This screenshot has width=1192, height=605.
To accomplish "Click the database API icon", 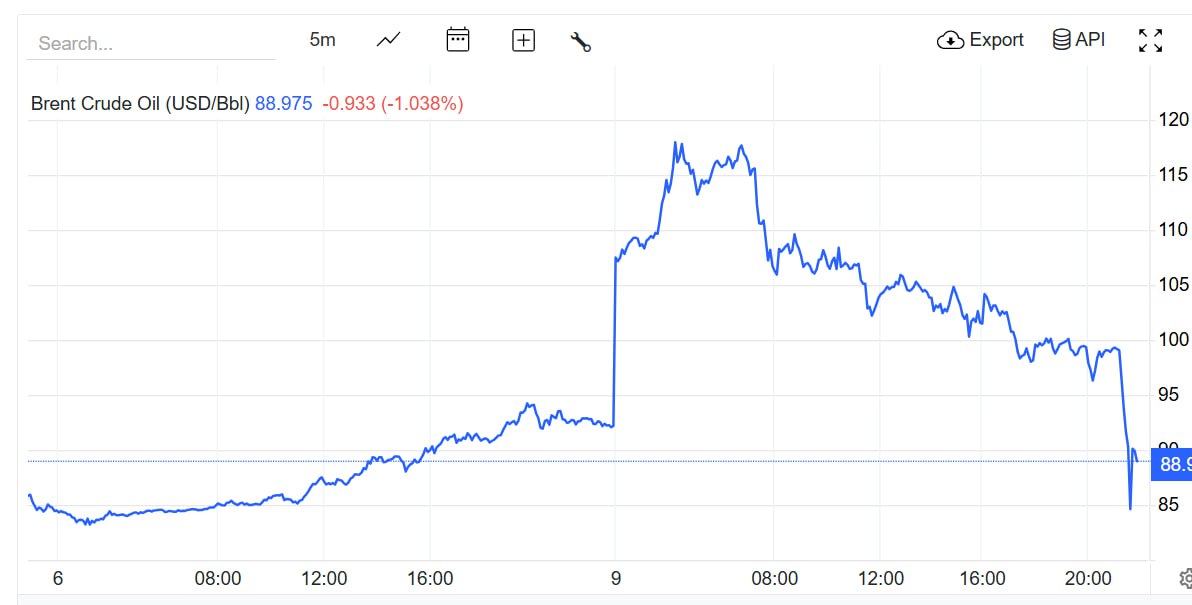I will (x=1061, y=40).
